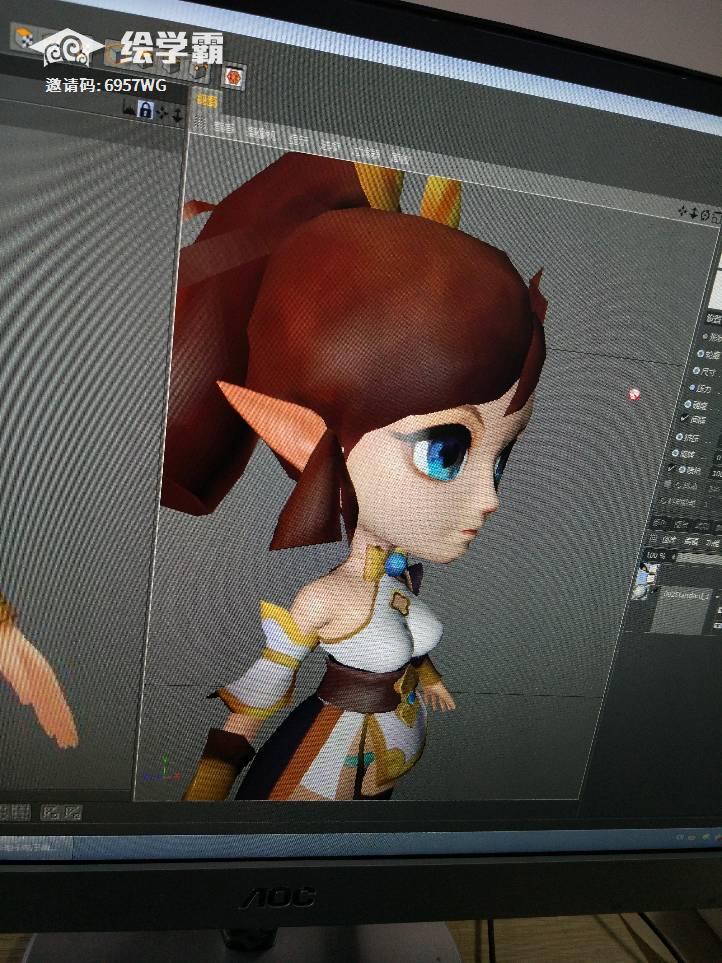Click the histogram-shaped icon beside the padlock

[129, 109]
